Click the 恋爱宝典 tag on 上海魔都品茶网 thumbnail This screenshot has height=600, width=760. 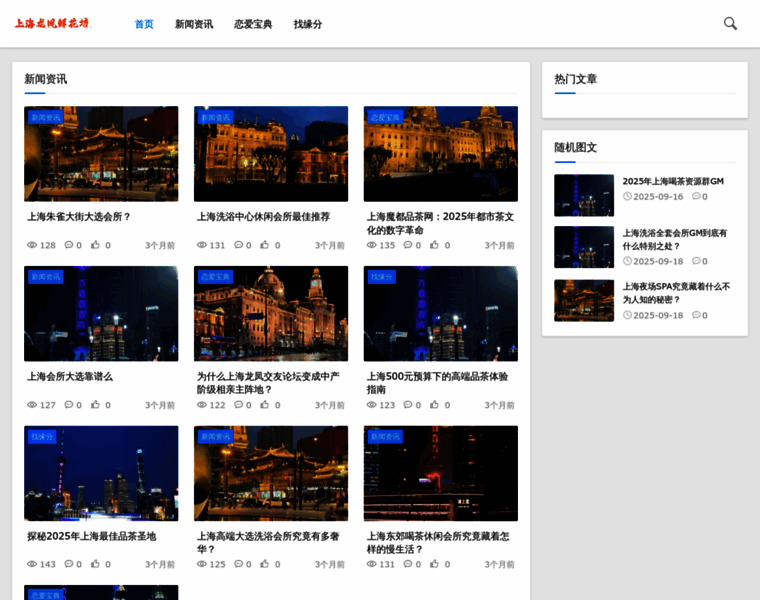pos(384,117)
